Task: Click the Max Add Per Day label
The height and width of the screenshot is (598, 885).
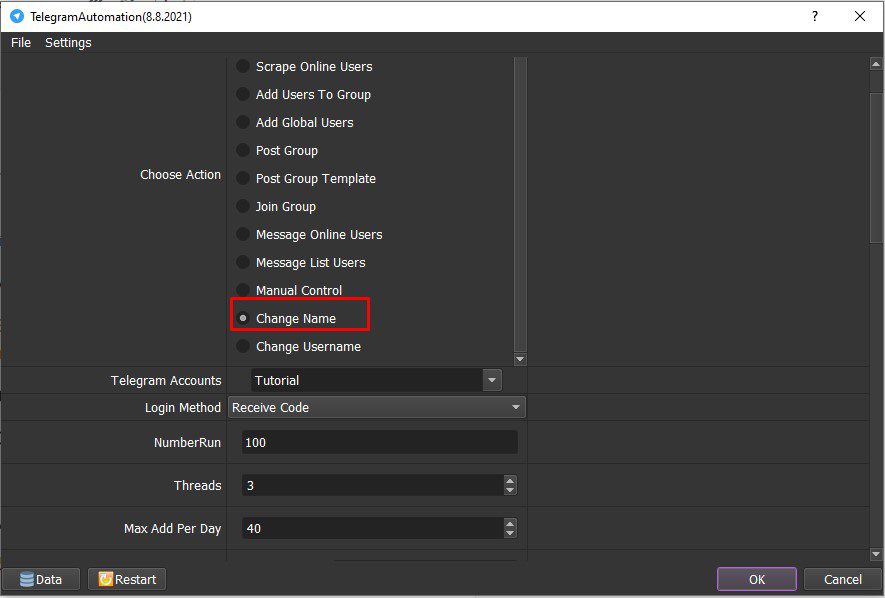Action: coord(173,529)
